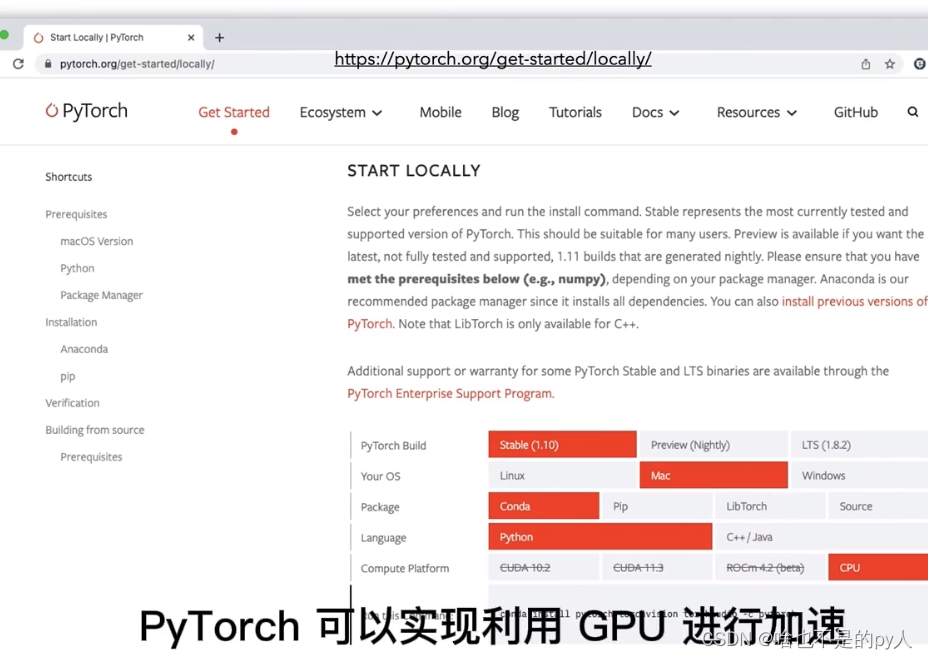Close the Start Locally tab

(191, 37)
